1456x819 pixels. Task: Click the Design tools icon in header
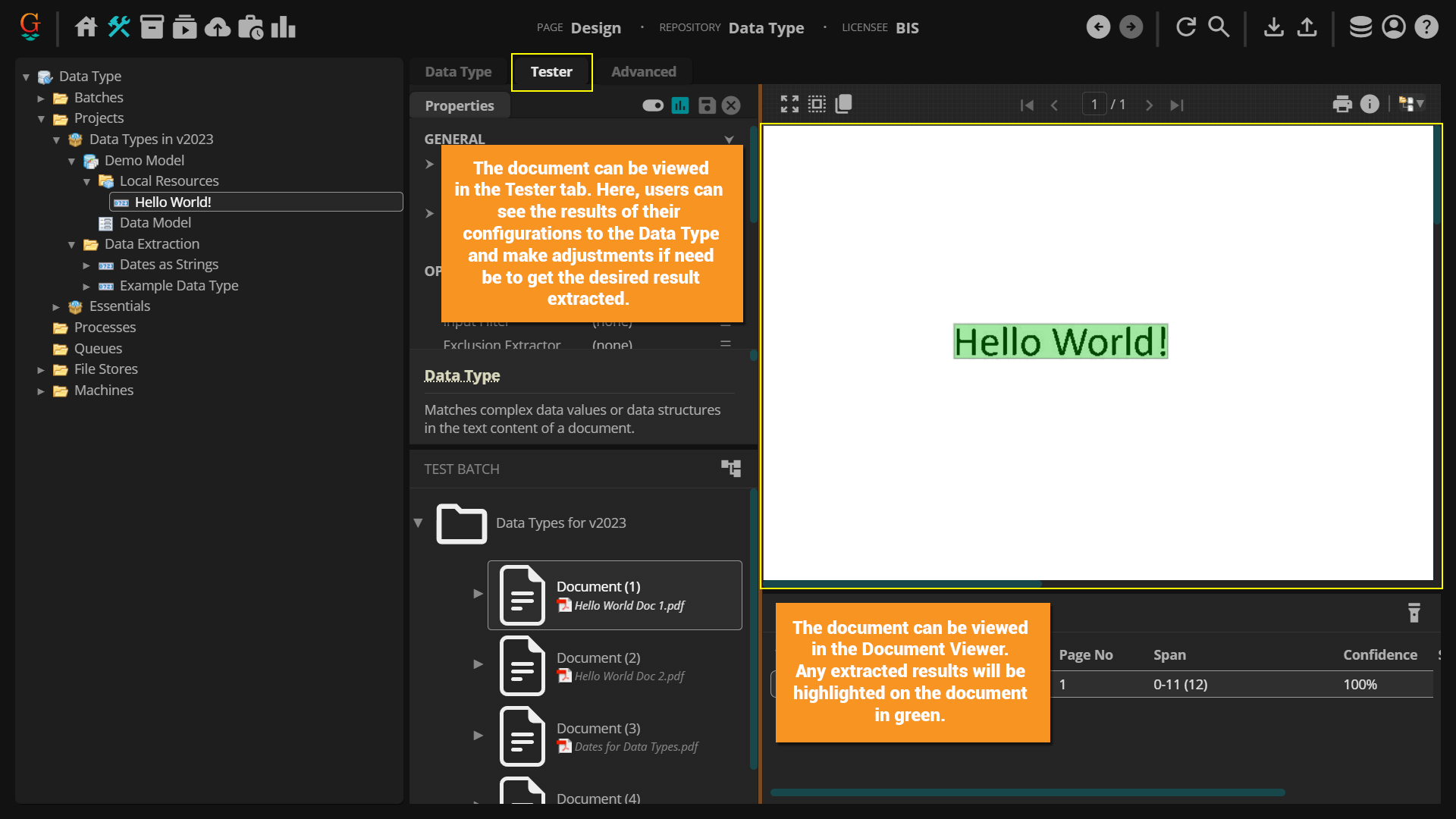[119, 27]
